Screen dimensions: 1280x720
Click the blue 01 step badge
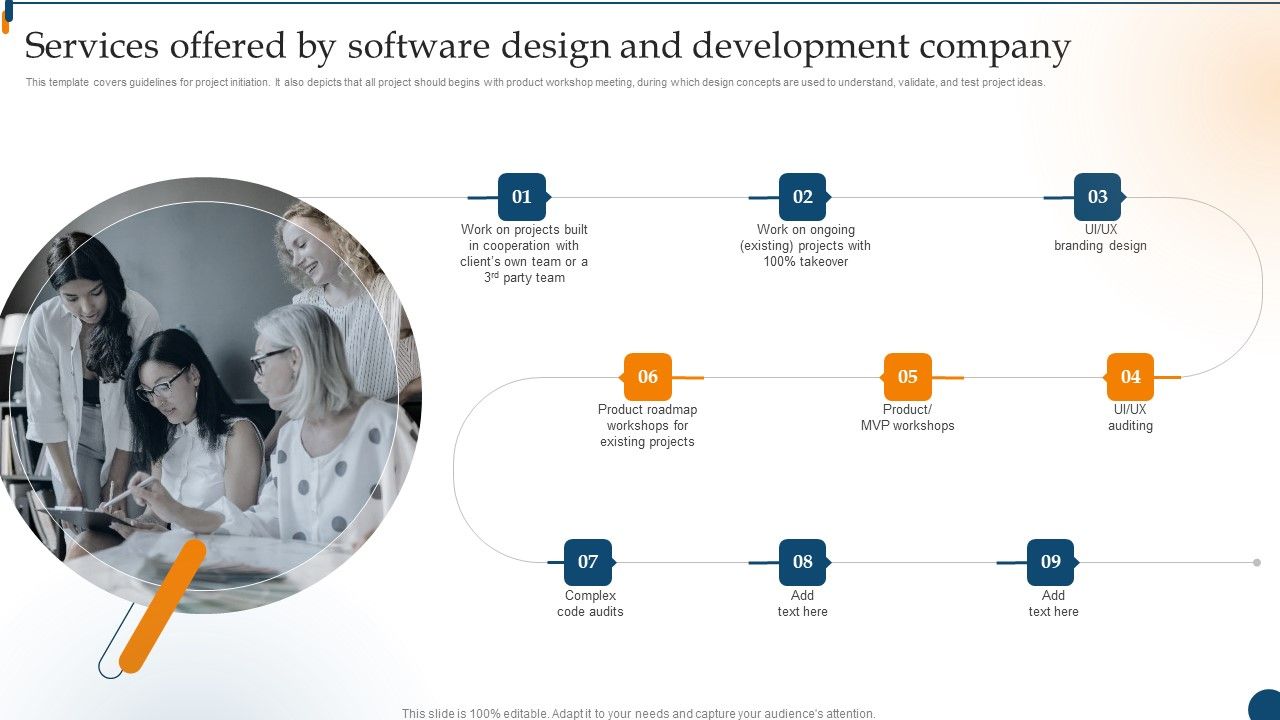pos(522,197)
